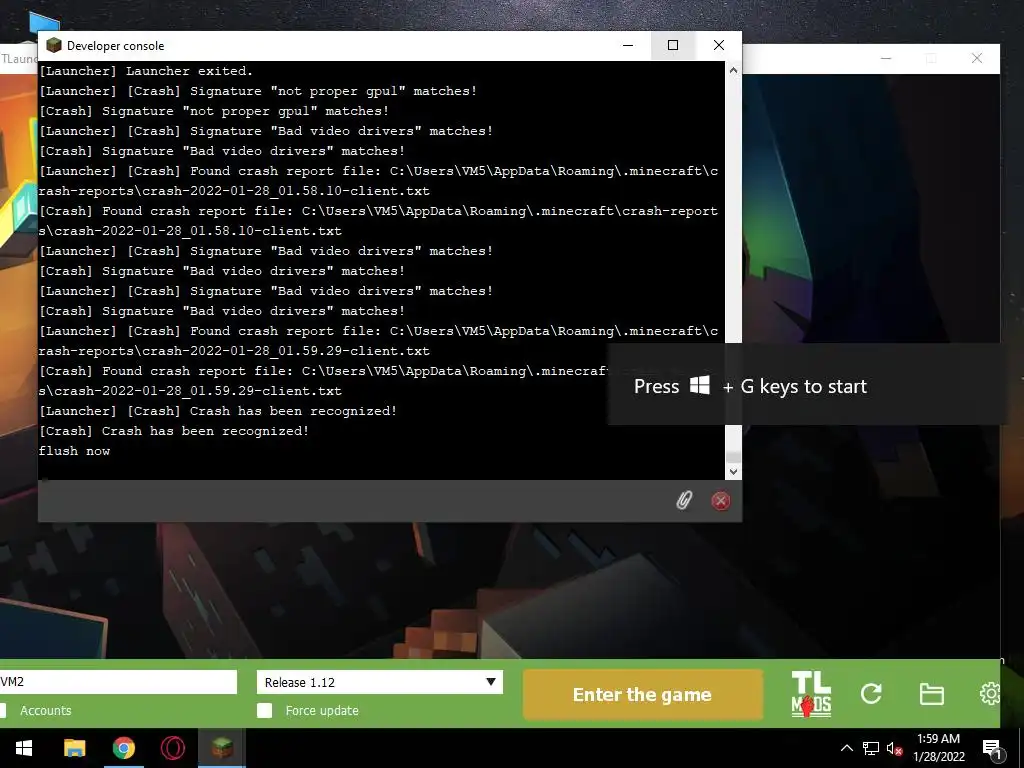
Task: Open the Windows Start menu
Action: (24, 748)
